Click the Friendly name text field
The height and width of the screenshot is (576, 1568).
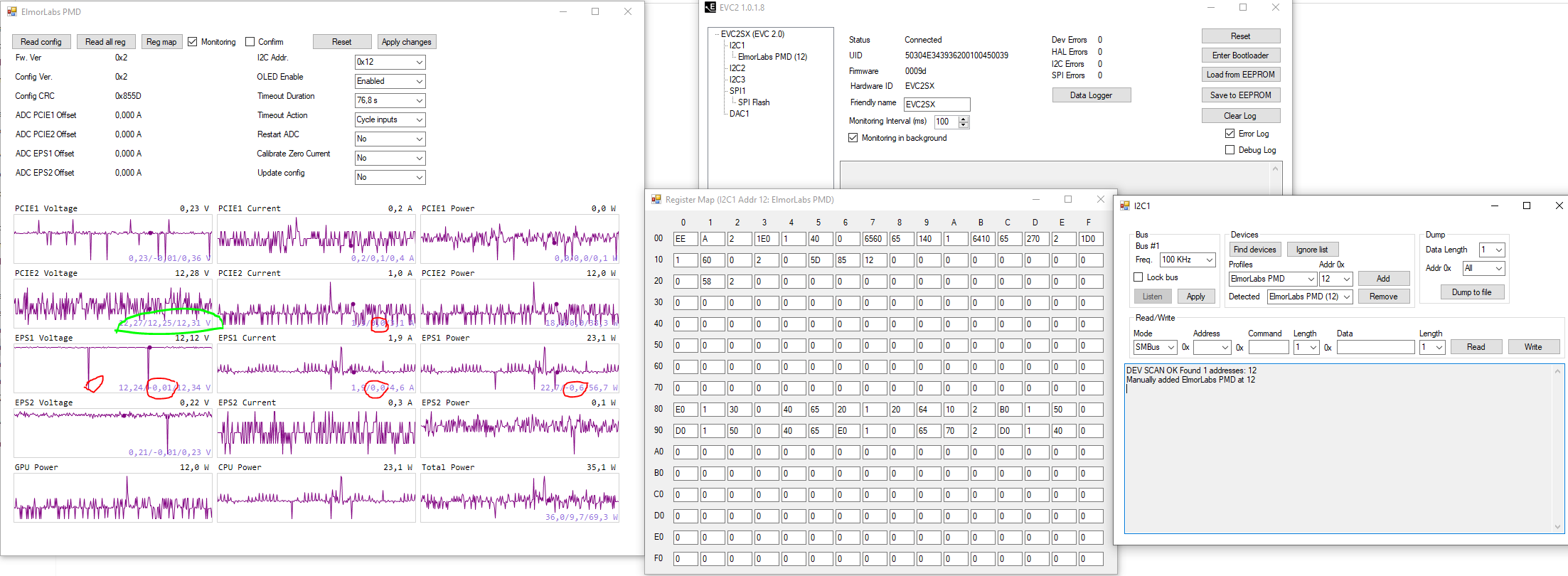[x=937, y=105]
